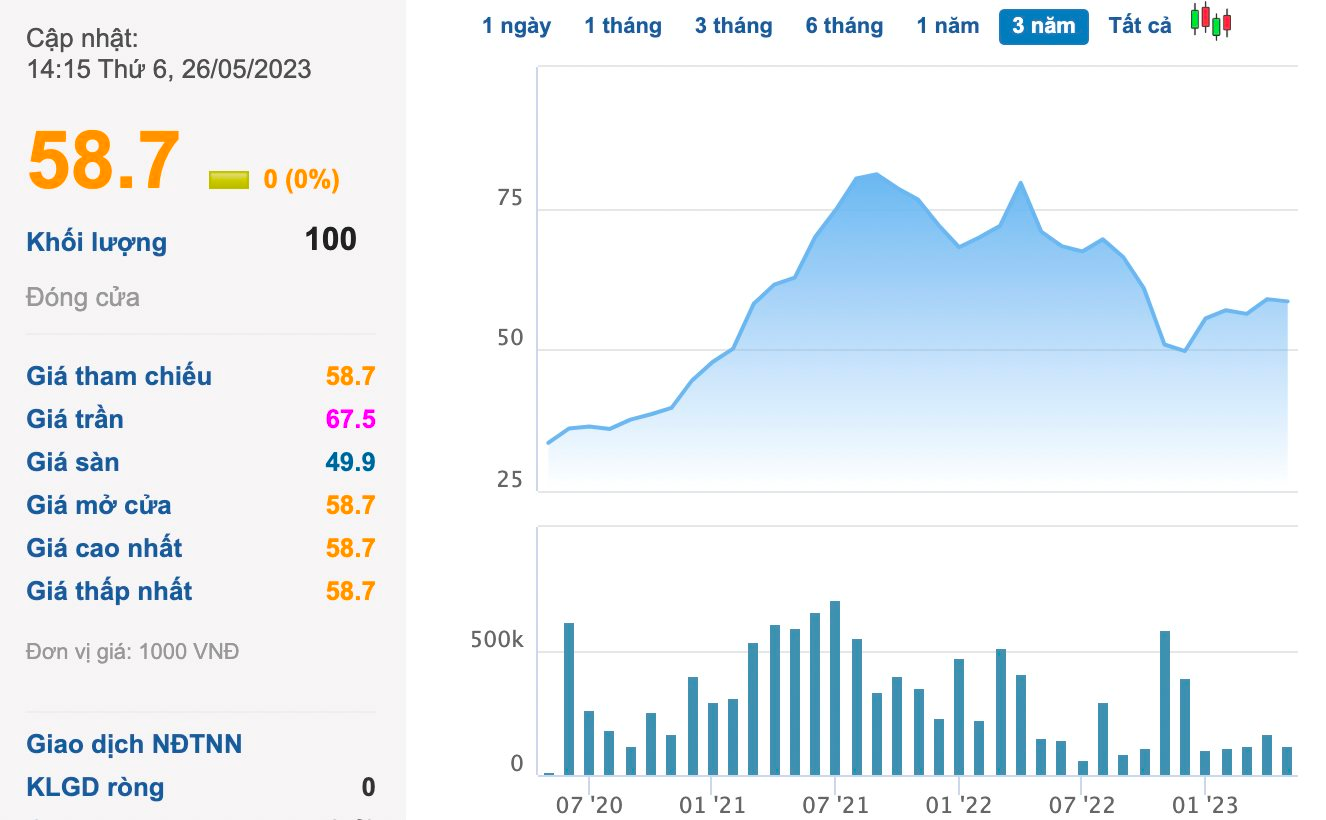Click the 'Đóng cửa' status text

[x=83, y=298]
